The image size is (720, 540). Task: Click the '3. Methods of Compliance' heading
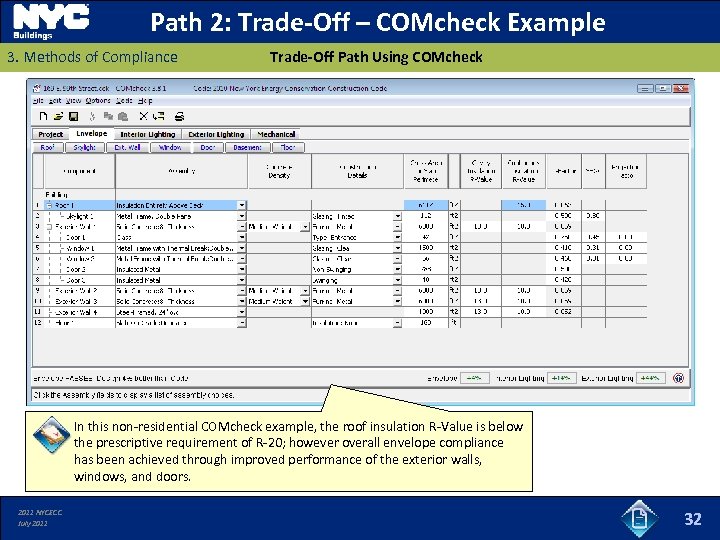pyautogui.click(x=92, y=57)
